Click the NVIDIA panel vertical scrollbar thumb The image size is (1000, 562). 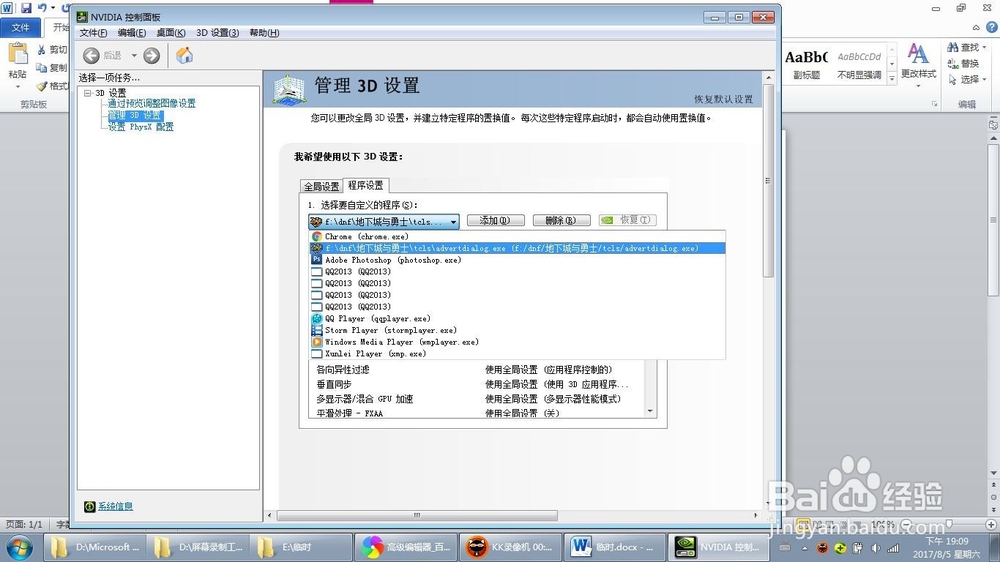point(768,181)
